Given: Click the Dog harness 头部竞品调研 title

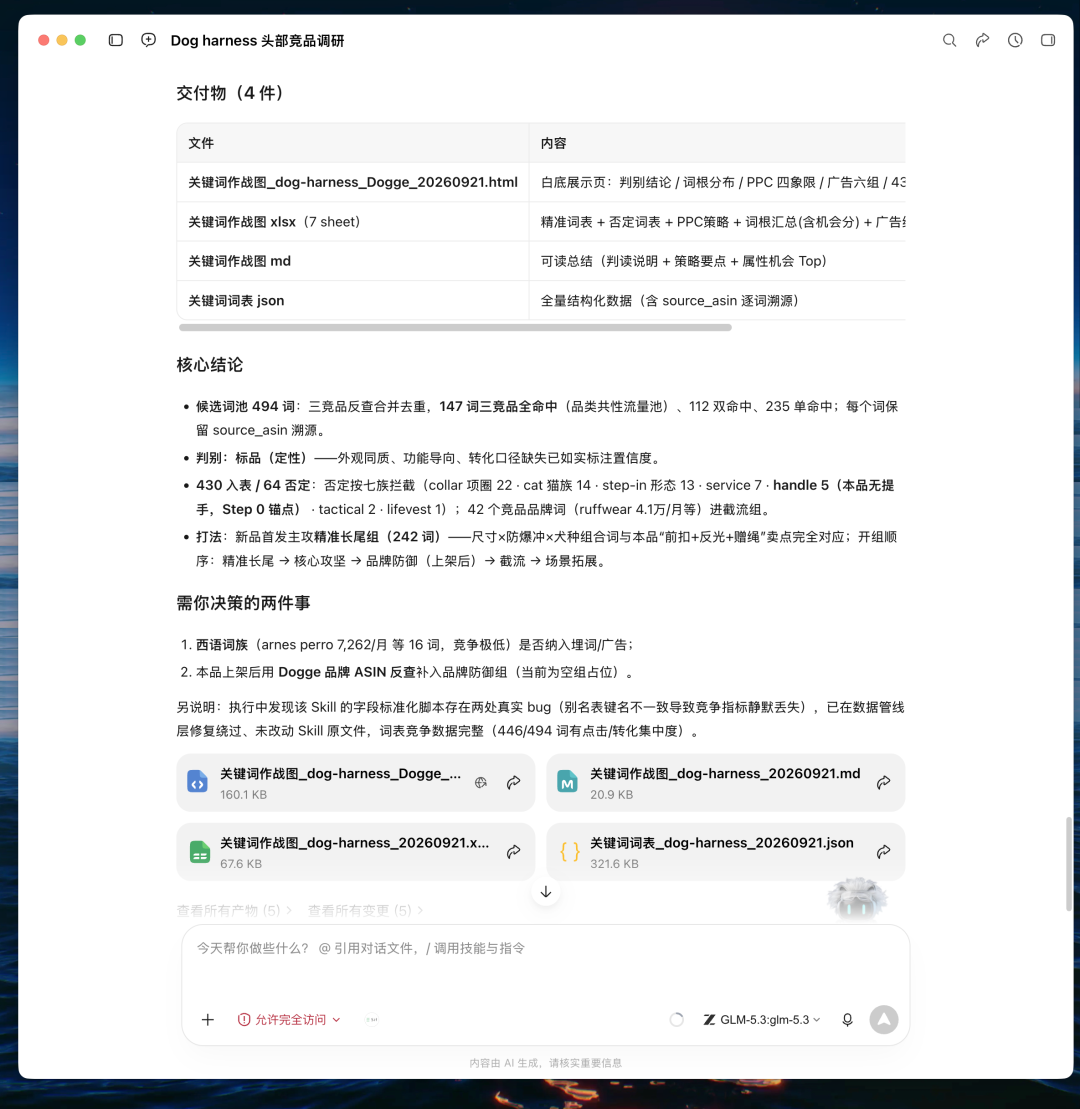Looking at the screenshot, I should [x=257, y=41].
